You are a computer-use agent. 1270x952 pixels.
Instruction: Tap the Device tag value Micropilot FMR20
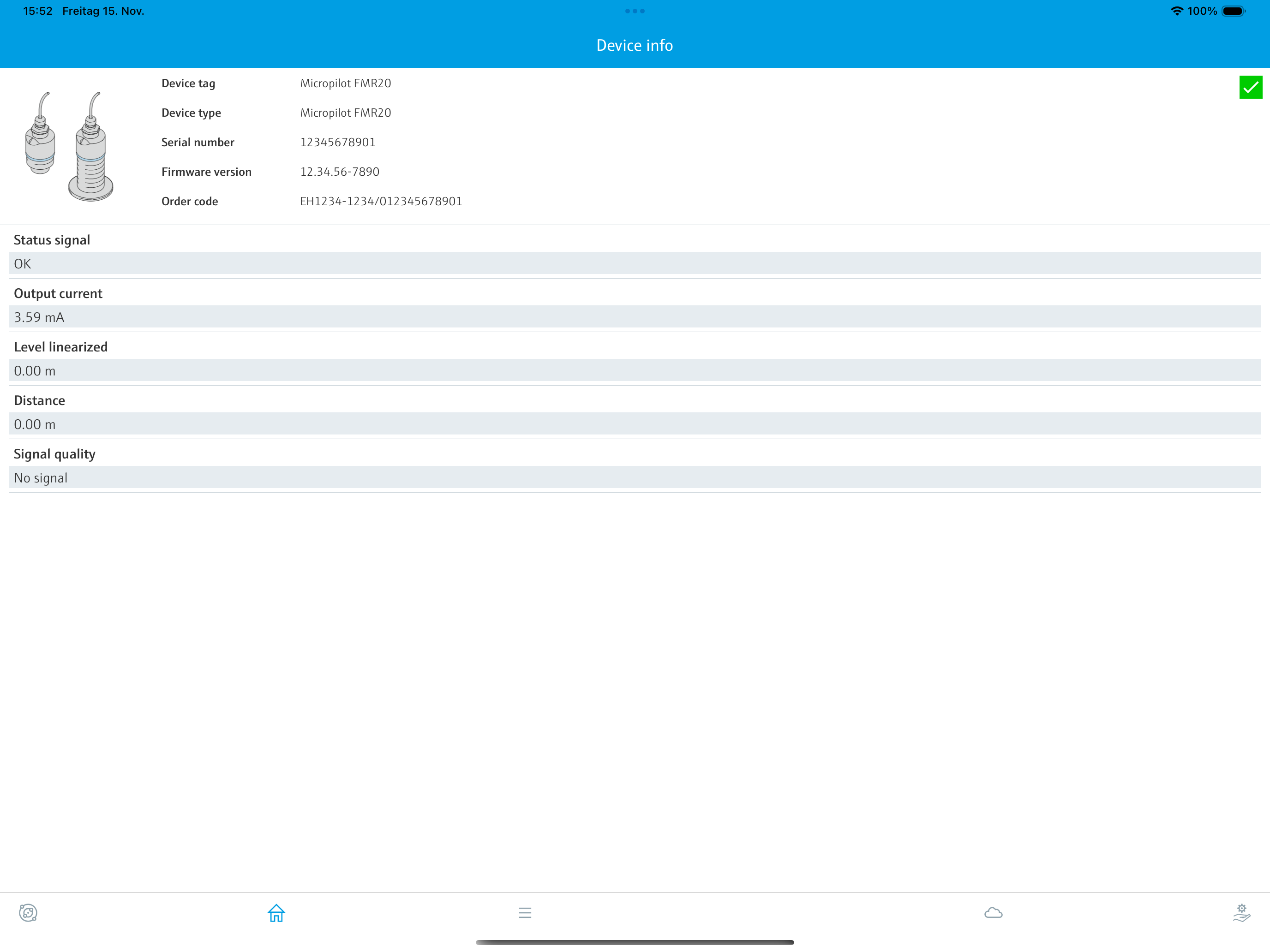tap(345, 83)
